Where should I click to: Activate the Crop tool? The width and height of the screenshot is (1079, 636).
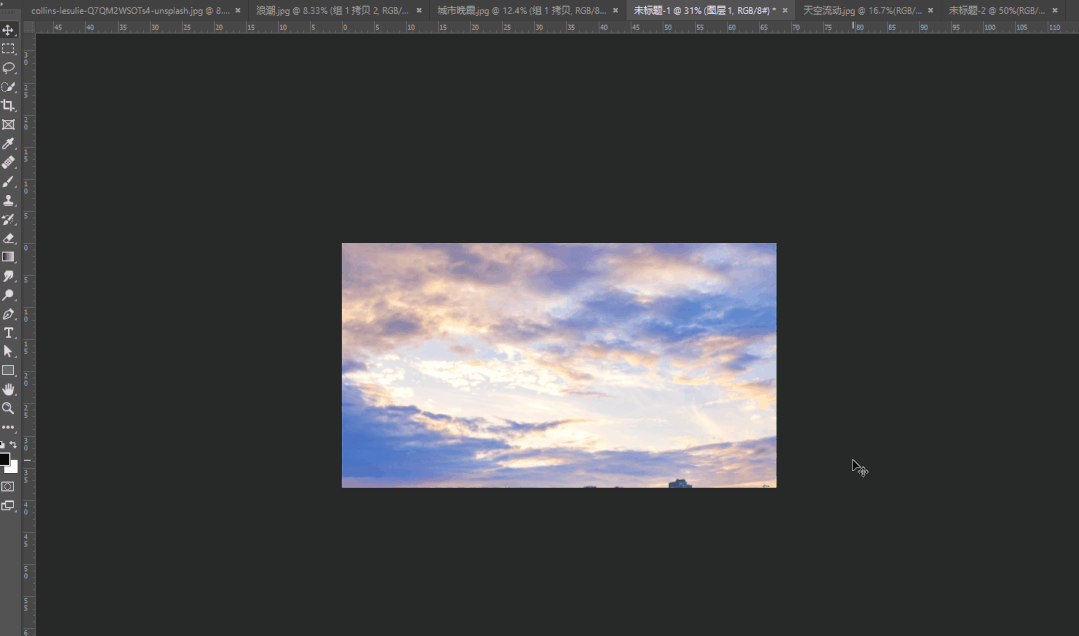pyautogui.click(x=8, y=105)
